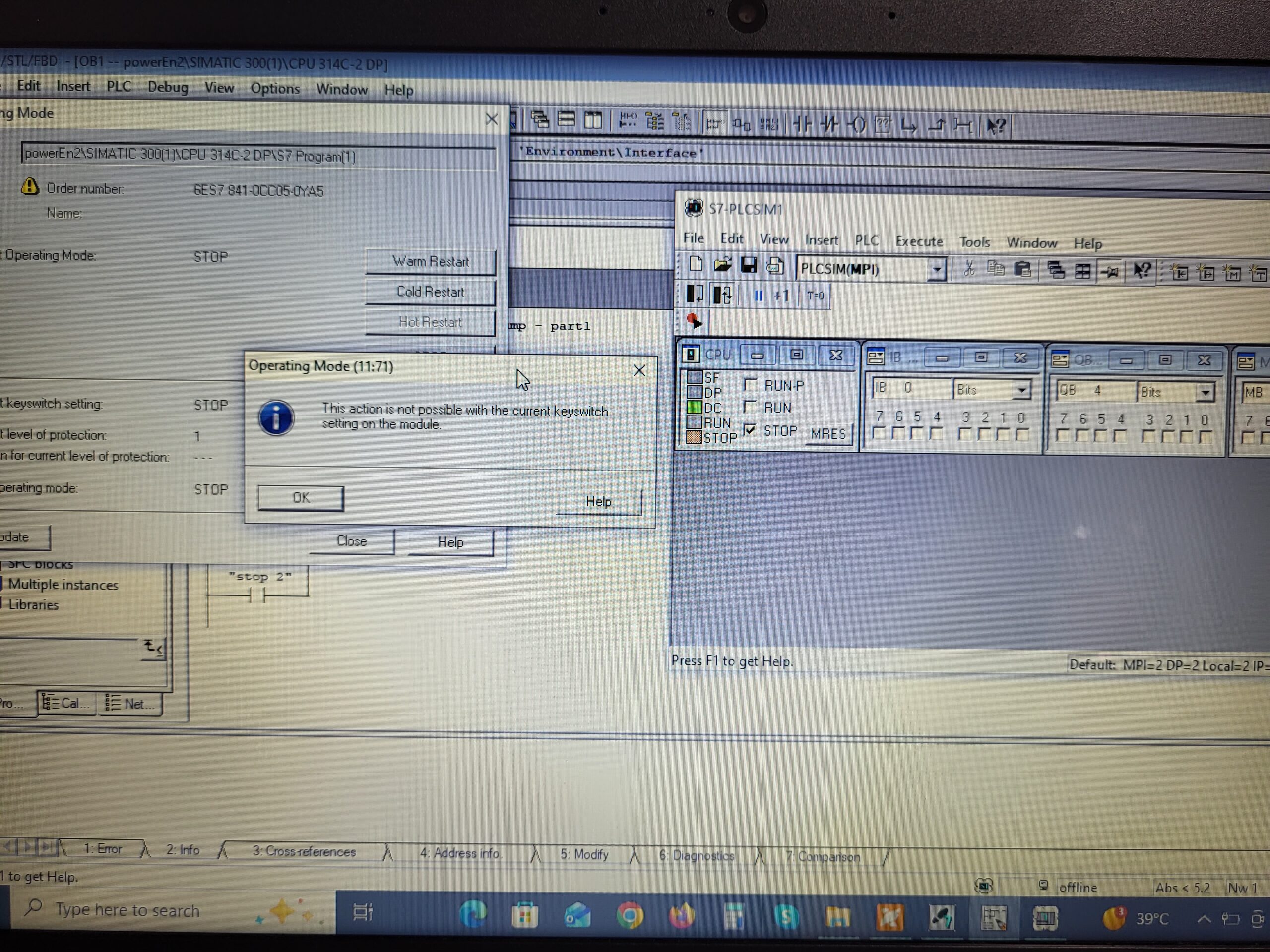
Task: Open Google Chrome from the taskbar
Action: pos(629,915)
